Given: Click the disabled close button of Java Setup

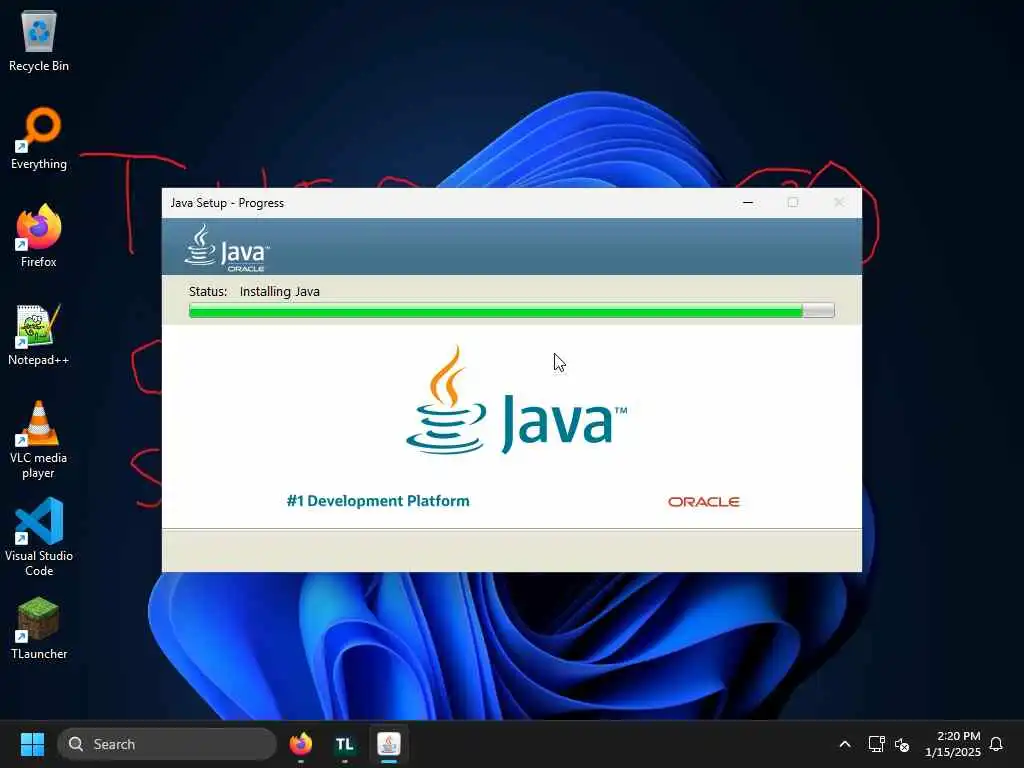Looking at the screenshot, I should pos(839,202).
